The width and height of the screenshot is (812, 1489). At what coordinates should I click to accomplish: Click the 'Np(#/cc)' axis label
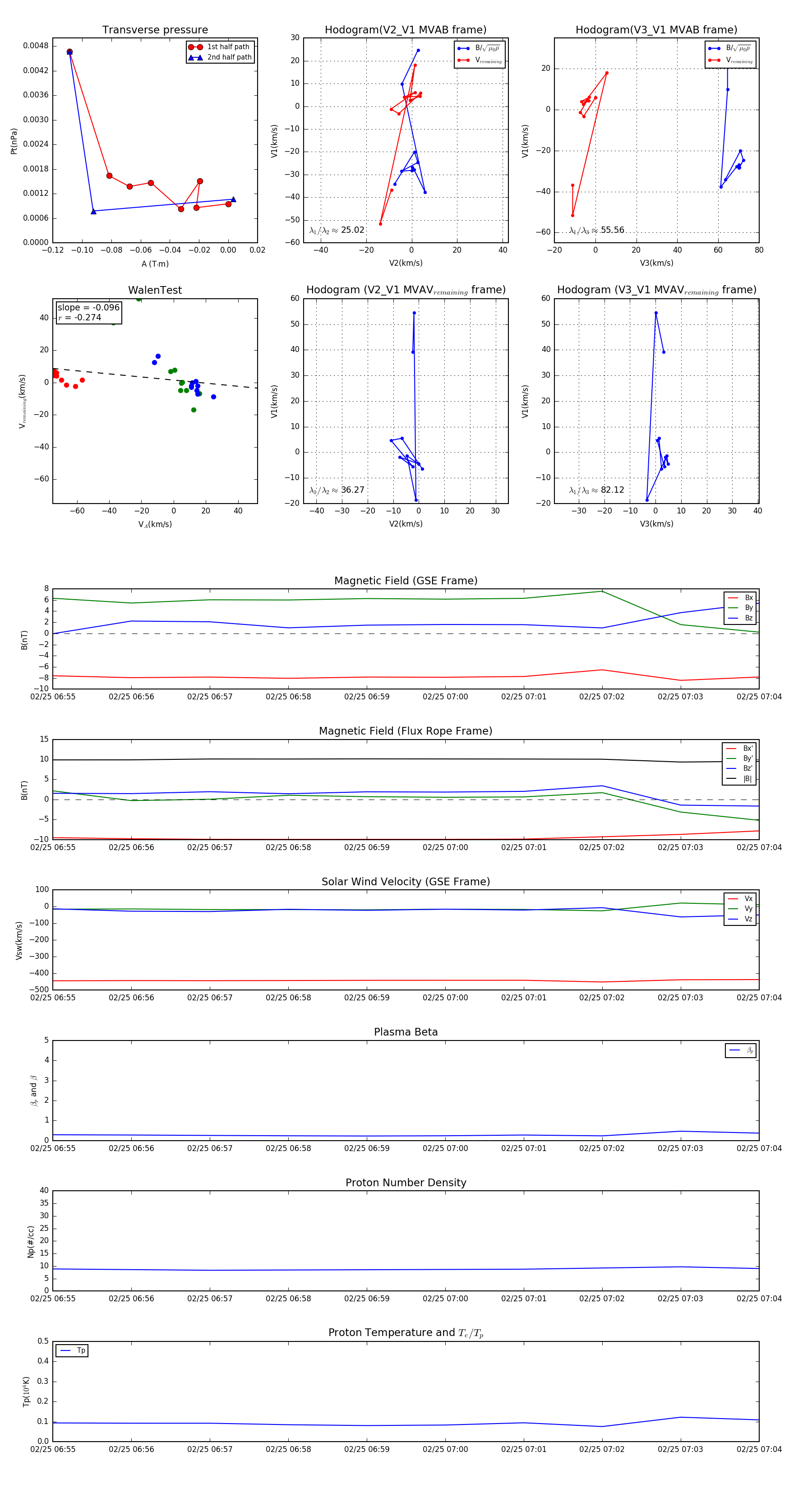tap(31, 1242)
